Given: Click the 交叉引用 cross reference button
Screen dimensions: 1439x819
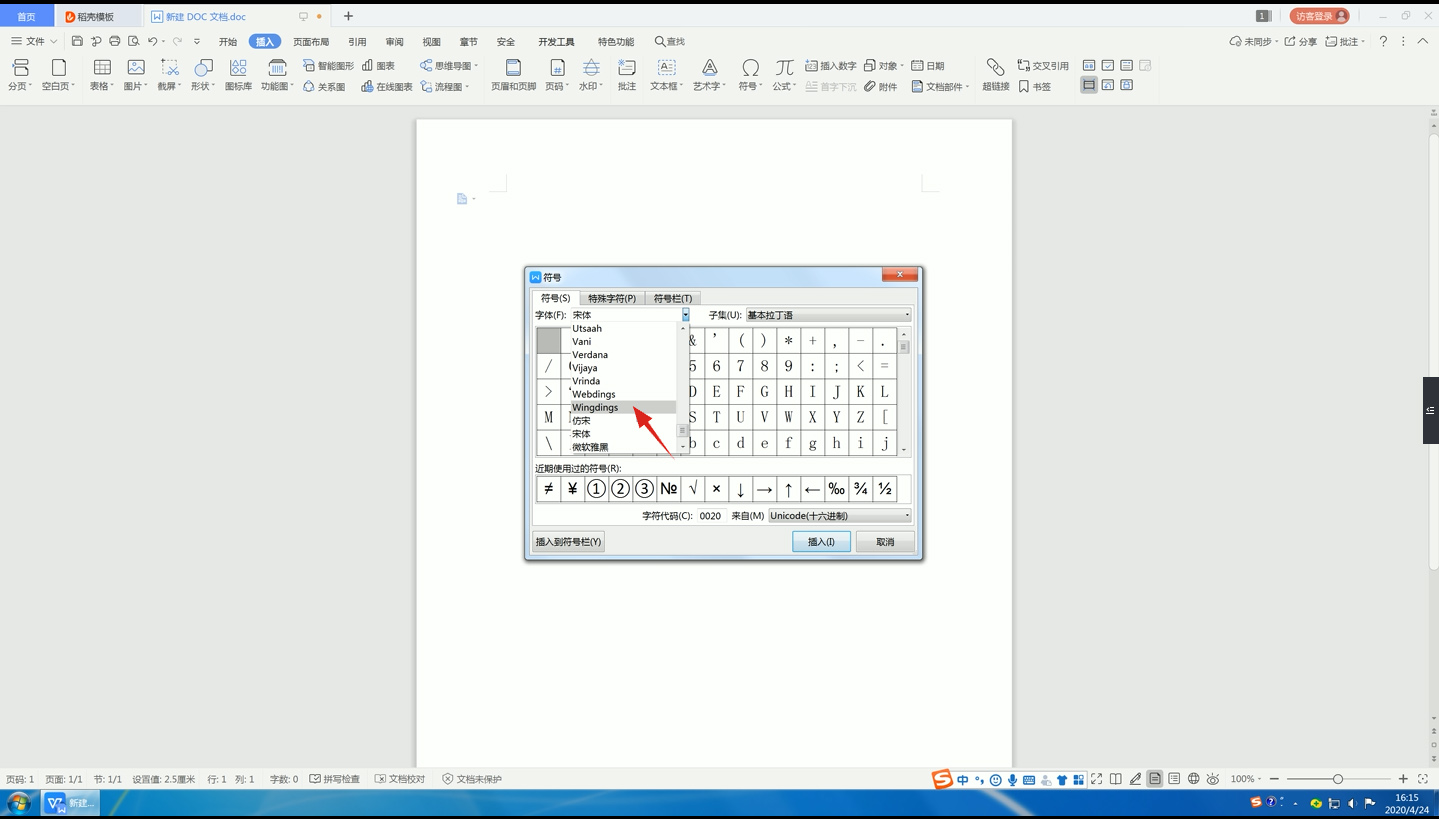Looking at the screenshot, I should point(1043,65).
